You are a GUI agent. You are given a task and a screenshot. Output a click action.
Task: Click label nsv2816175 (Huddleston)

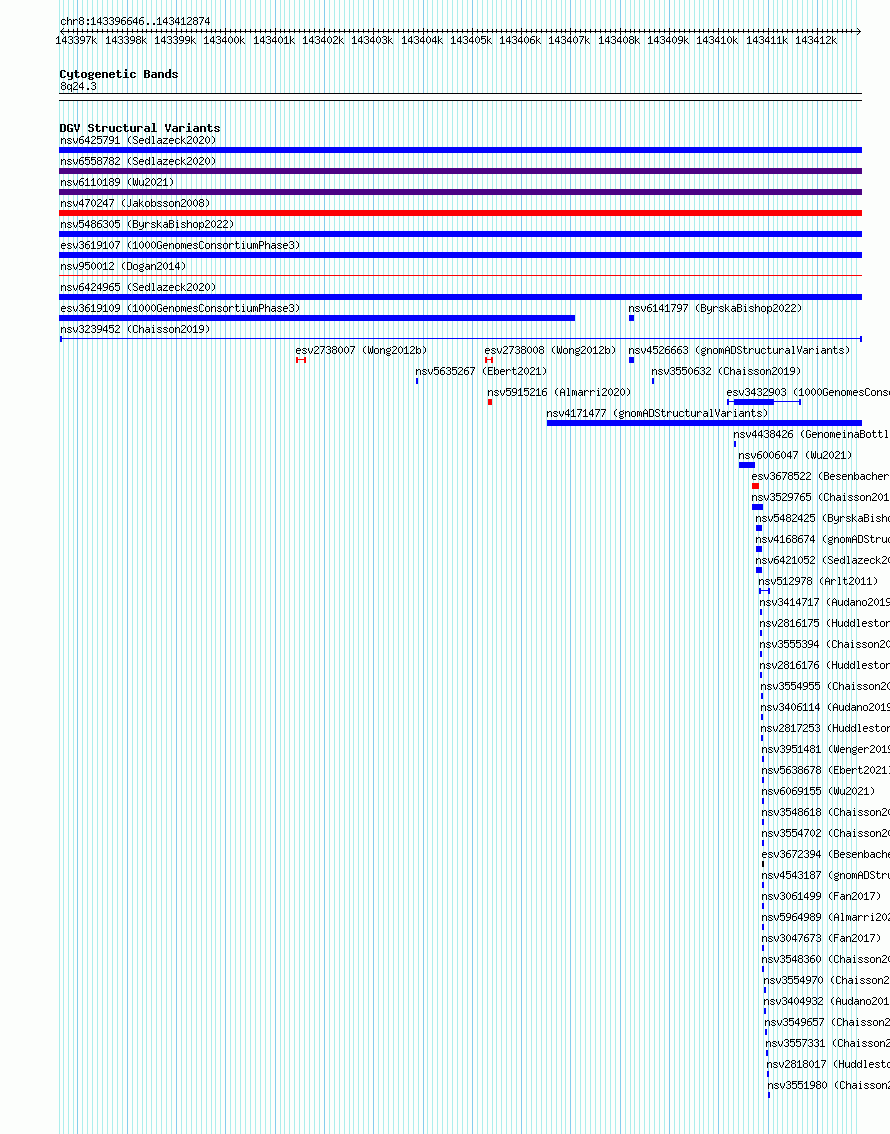[x=824, y=623]
